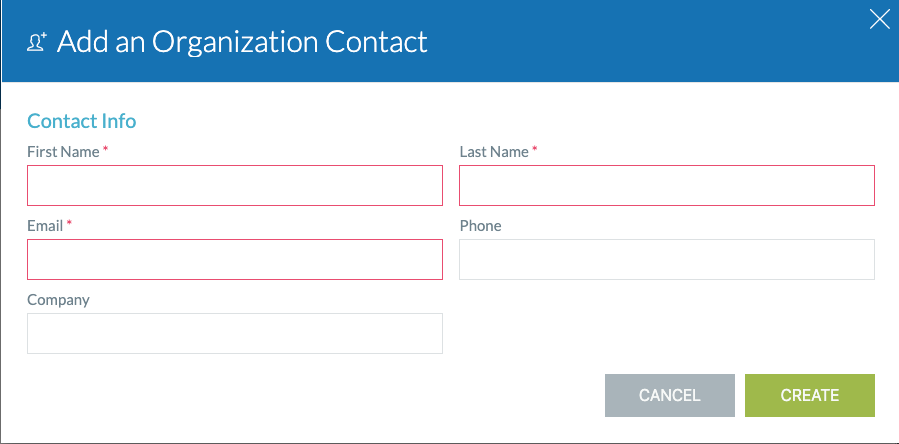The height and width of the screenshot is (444, 899).
Task: Click the Contact Info section heading
Action: [81, 121]
